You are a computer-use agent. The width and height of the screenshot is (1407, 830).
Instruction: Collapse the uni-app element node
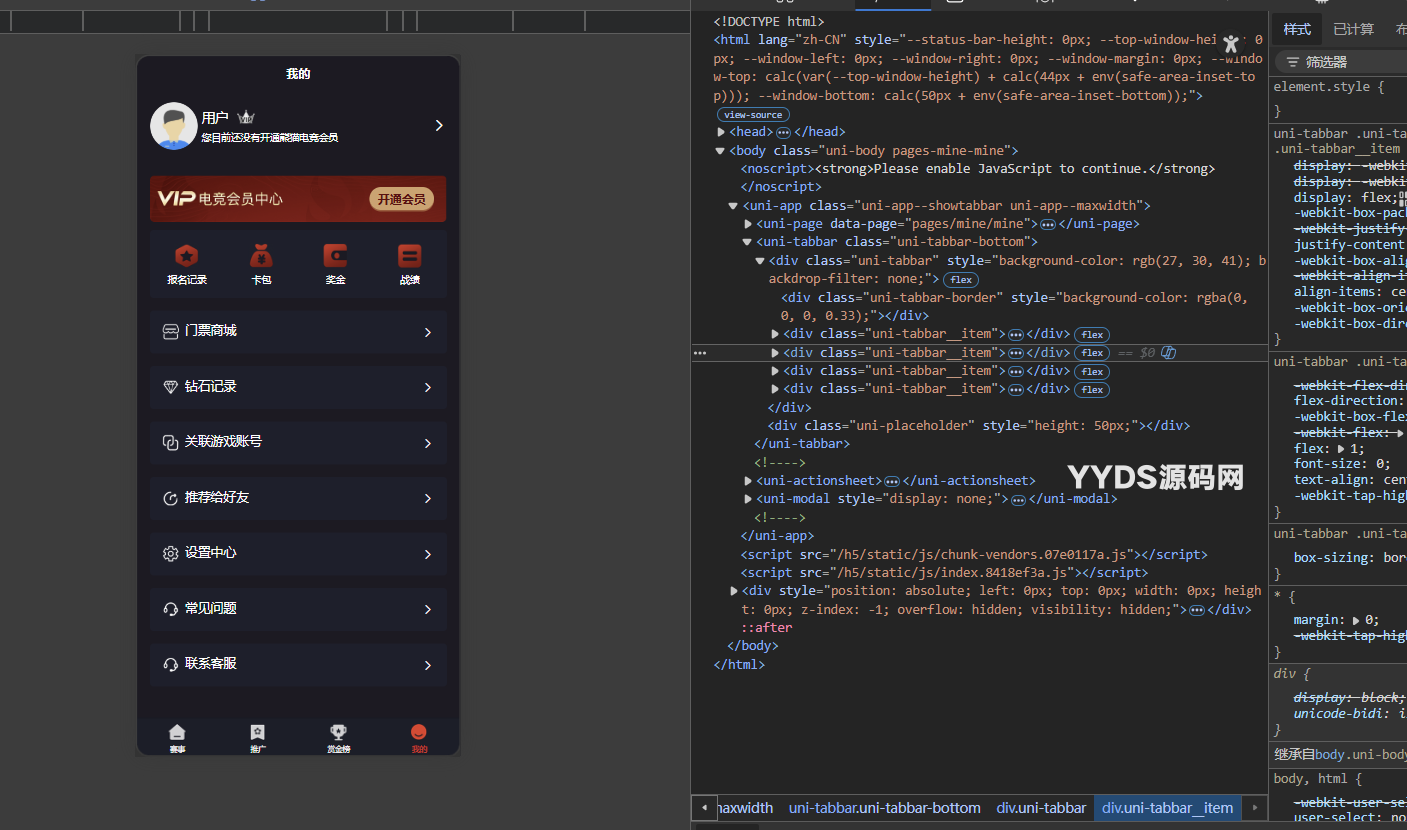pyautogui.click(x=734, y=206)
